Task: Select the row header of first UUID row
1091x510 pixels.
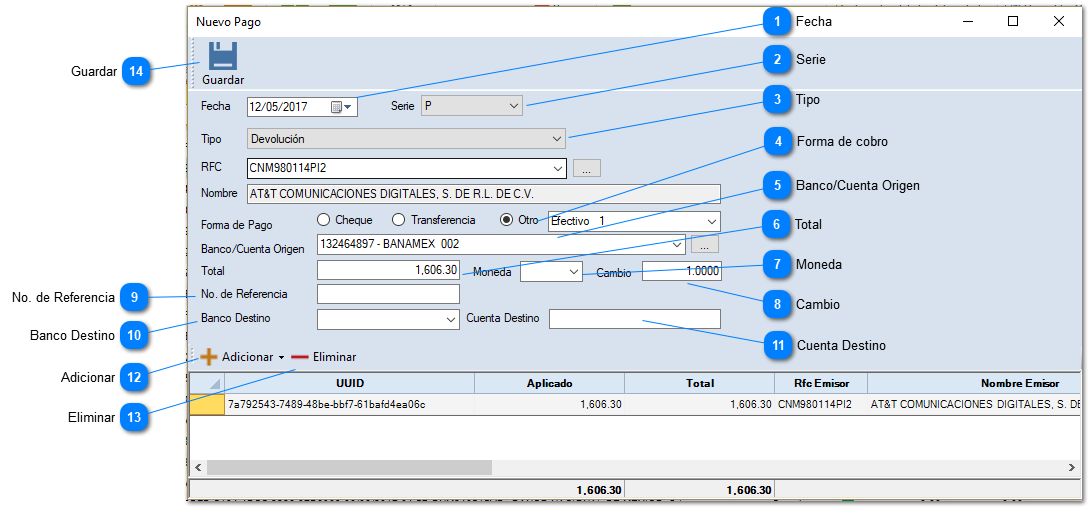Action: point(207,405)
